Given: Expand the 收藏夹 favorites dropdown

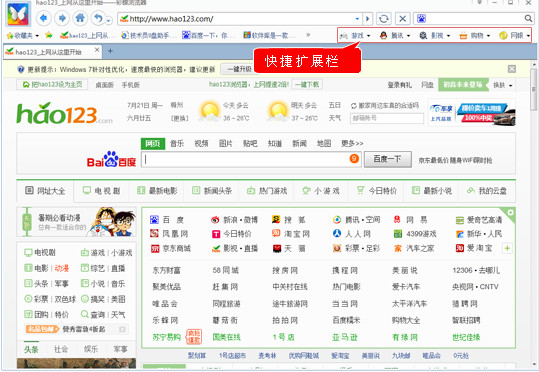Looking at the screenshot, I should (37, 35).
